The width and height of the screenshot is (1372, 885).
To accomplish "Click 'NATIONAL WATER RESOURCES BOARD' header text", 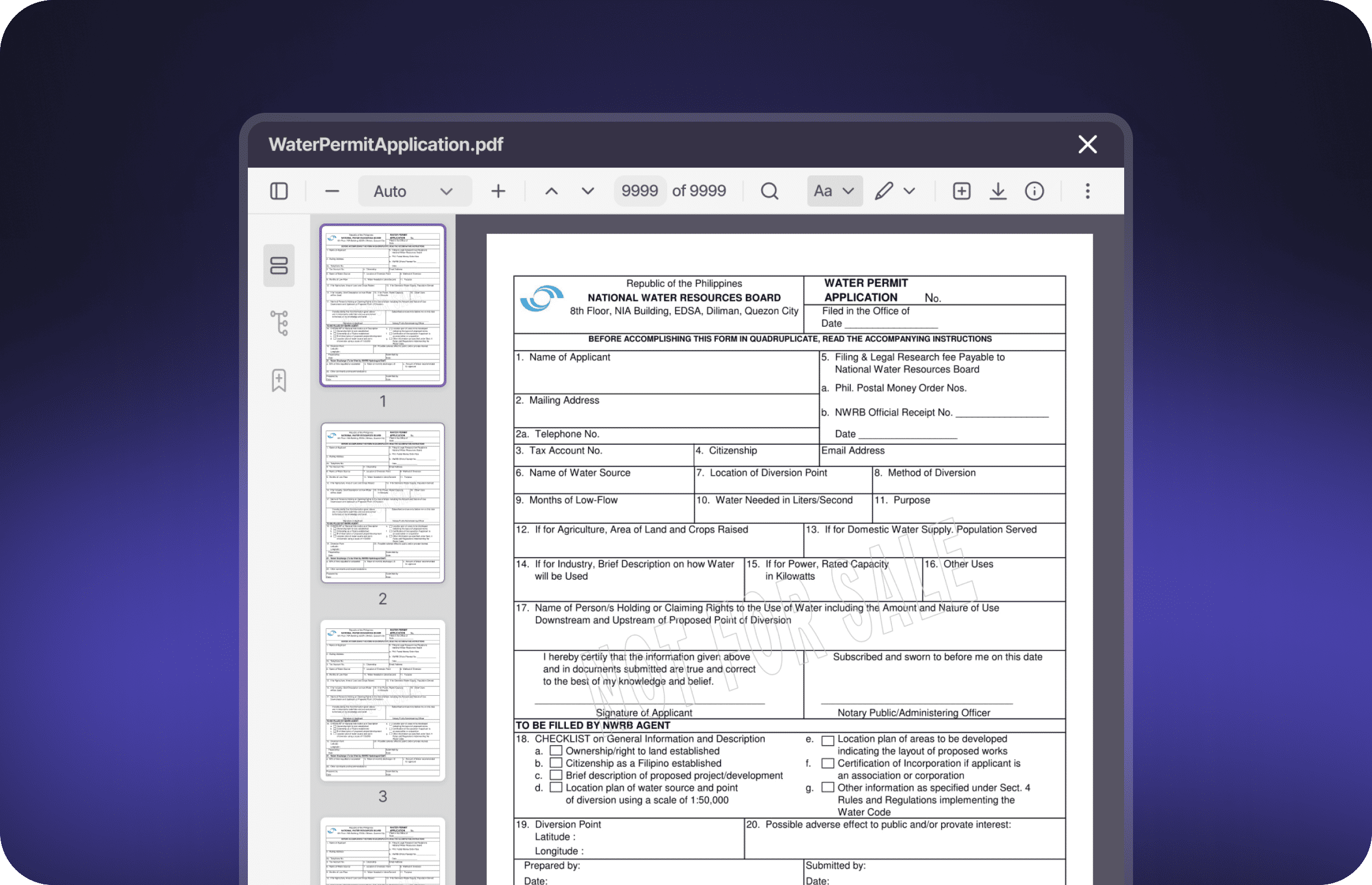I will (684, 298).
